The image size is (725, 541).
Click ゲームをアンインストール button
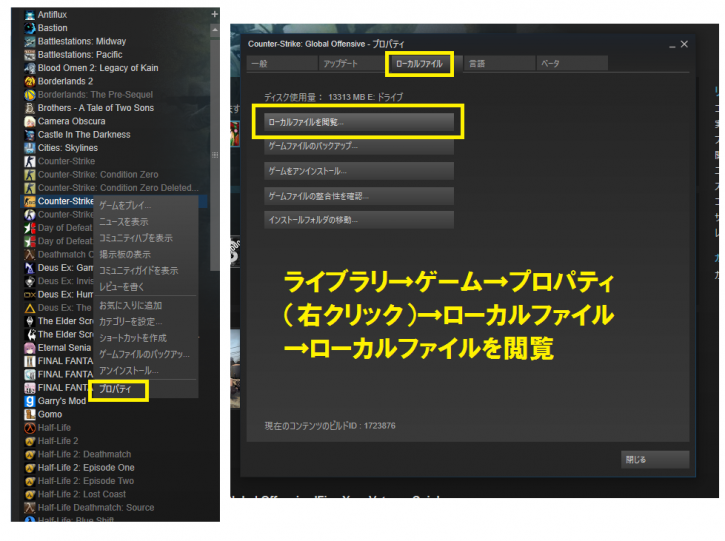coord(359,171)
